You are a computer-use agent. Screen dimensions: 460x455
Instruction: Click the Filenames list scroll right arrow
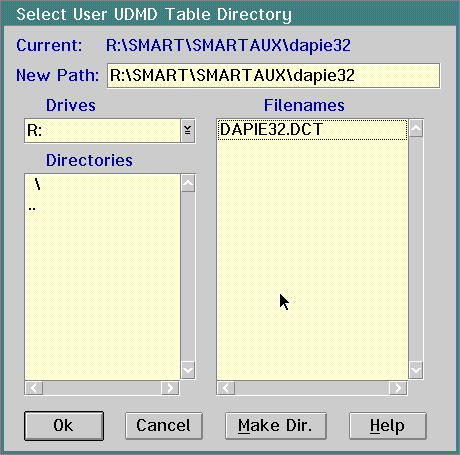point(398,388)
